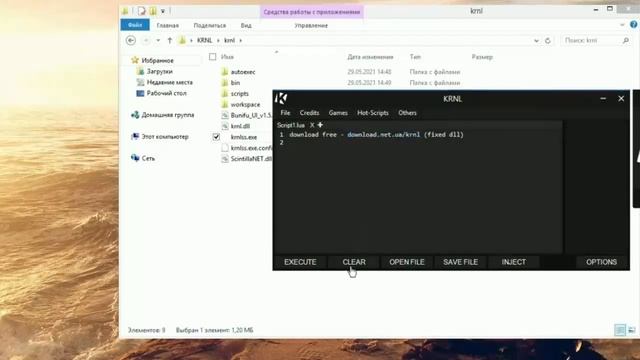Sort by Тип column header

(415, 57)
